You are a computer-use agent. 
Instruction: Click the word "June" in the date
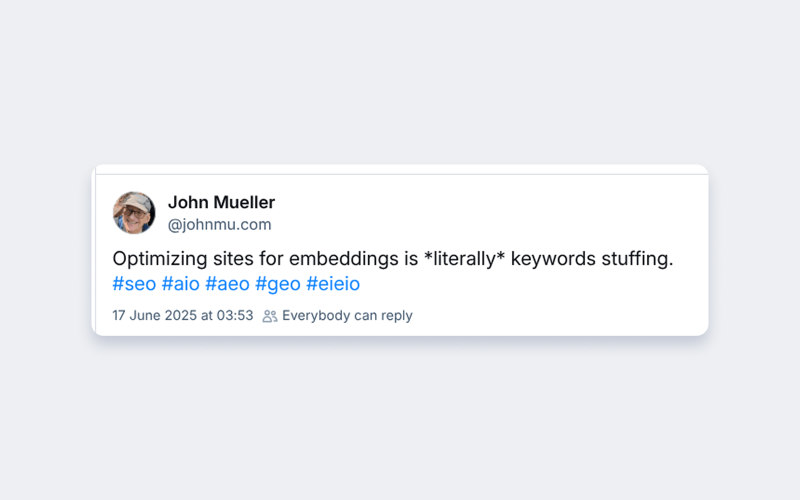pyautogui.click(x=146, y=316)
